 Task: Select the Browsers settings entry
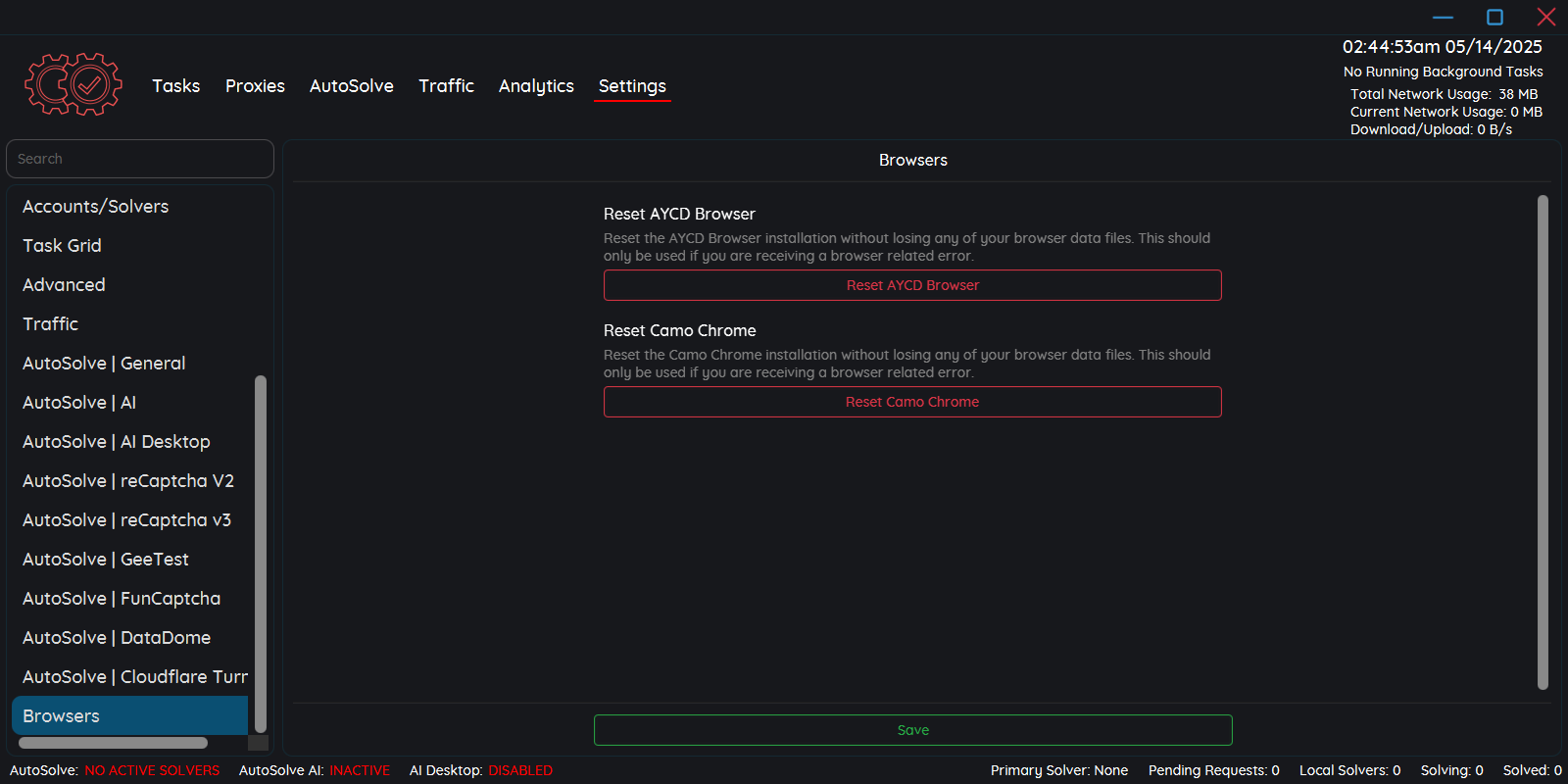point(130,715)
